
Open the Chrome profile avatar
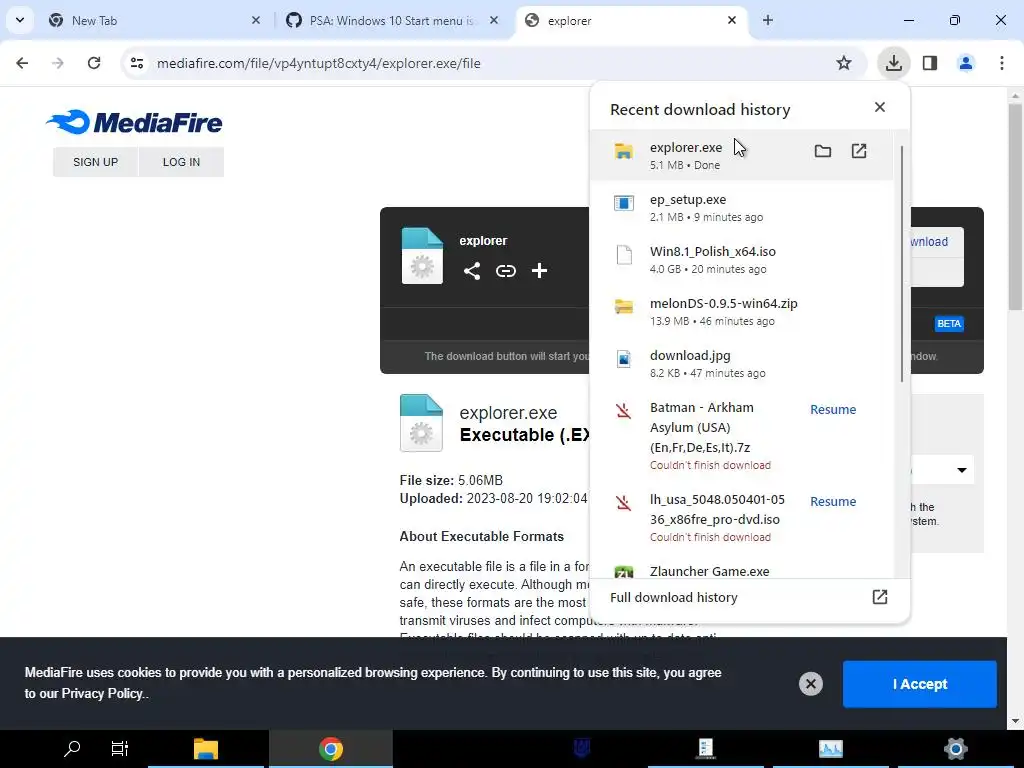(966, 63)
